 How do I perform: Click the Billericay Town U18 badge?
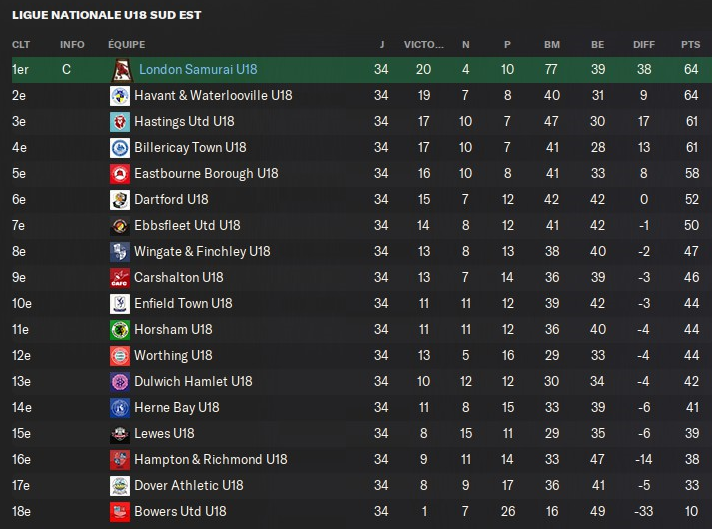119,148
